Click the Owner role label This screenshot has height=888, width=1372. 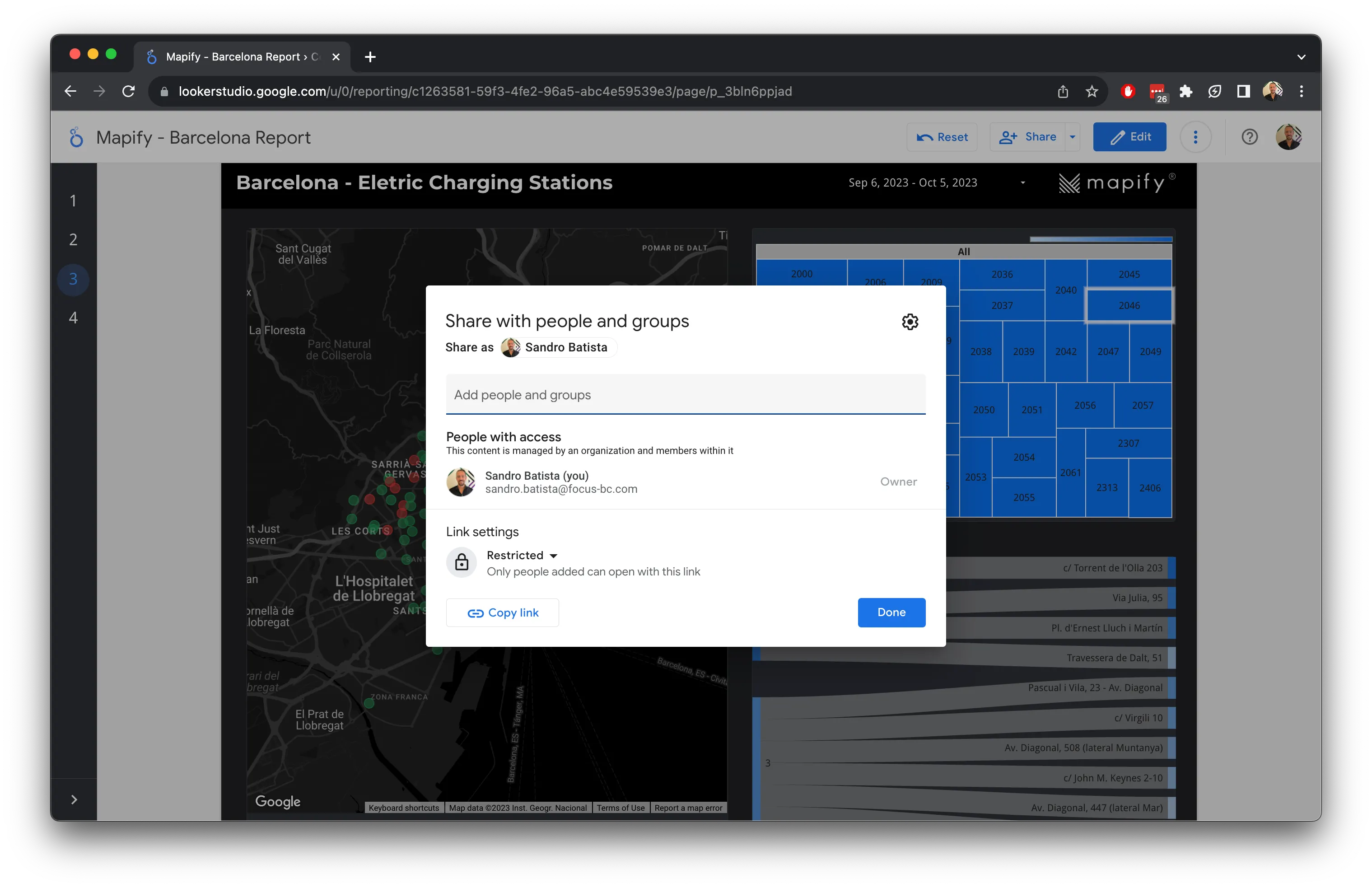[898, 482]
